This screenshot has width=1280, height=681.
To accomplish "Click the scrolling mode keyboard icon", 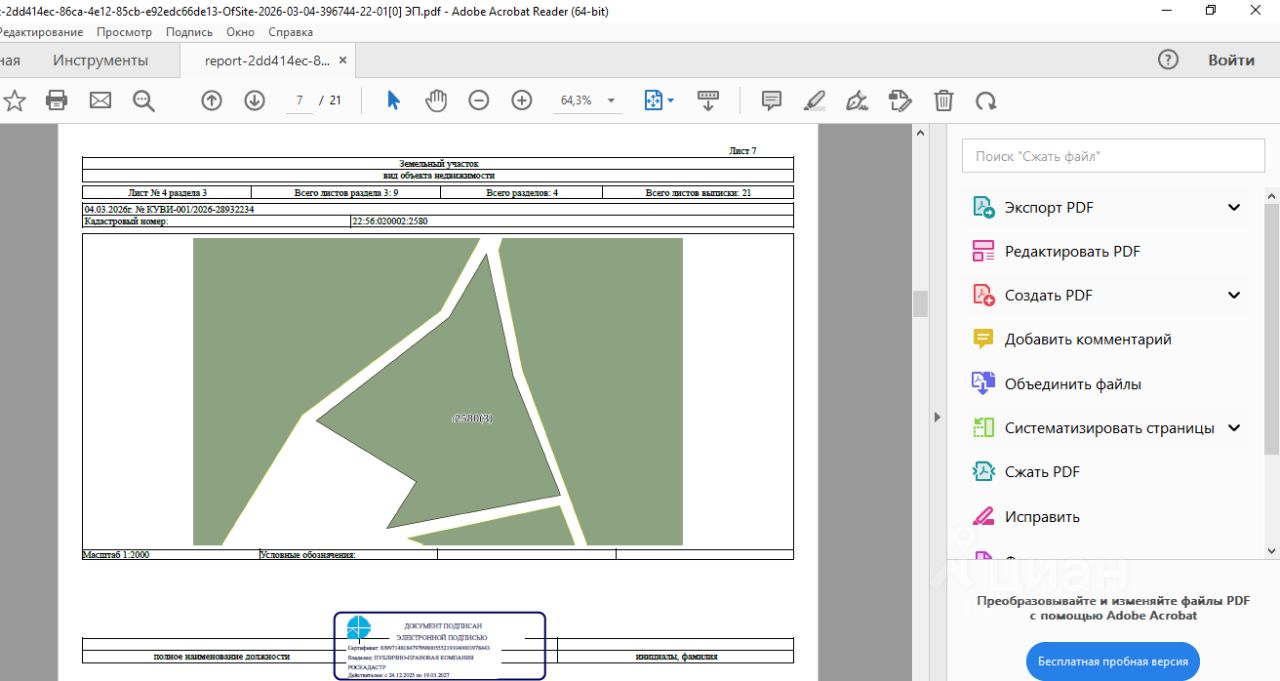I will pos(708,100).
